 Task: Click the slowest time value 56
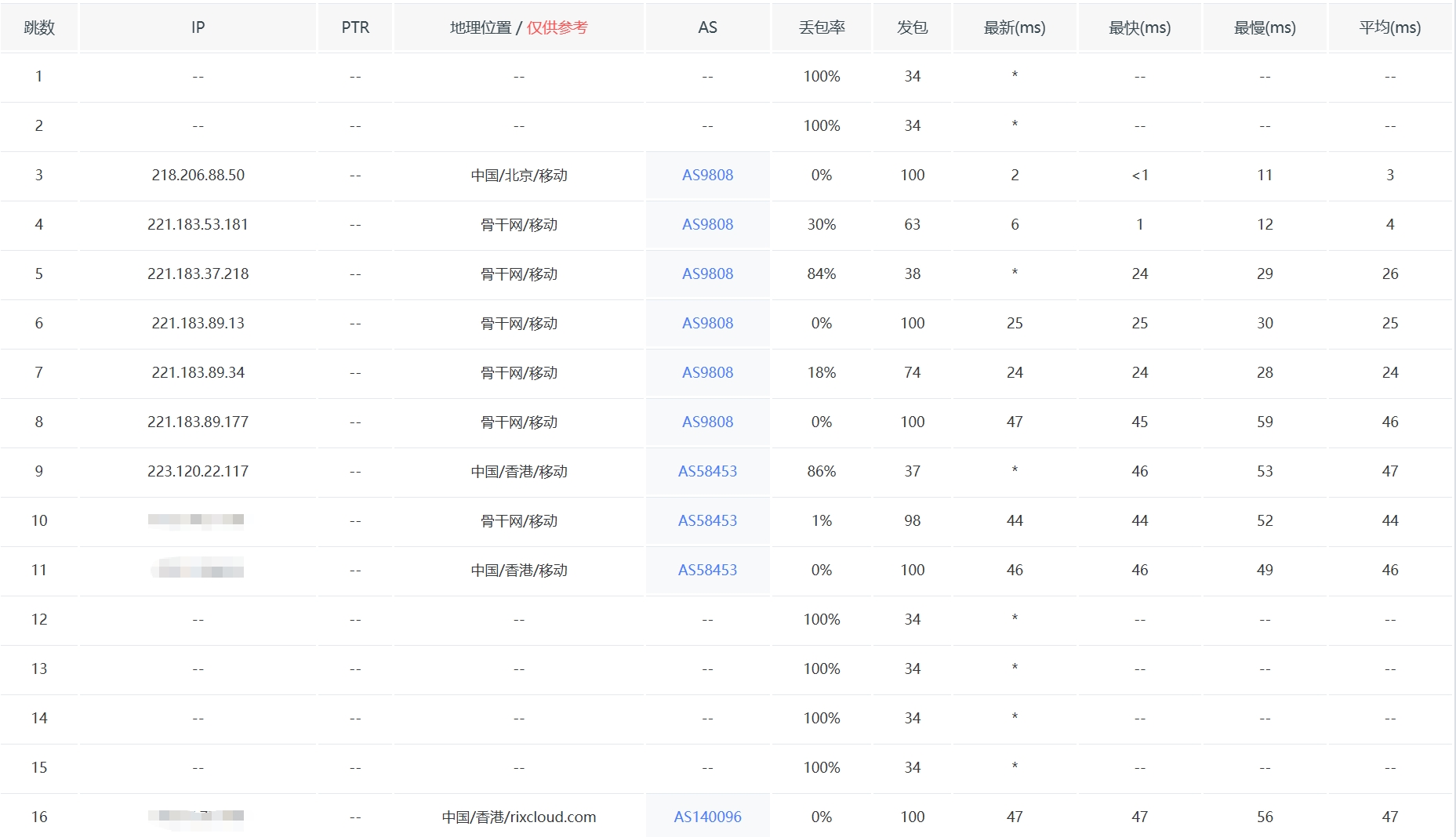point(1265,817)
